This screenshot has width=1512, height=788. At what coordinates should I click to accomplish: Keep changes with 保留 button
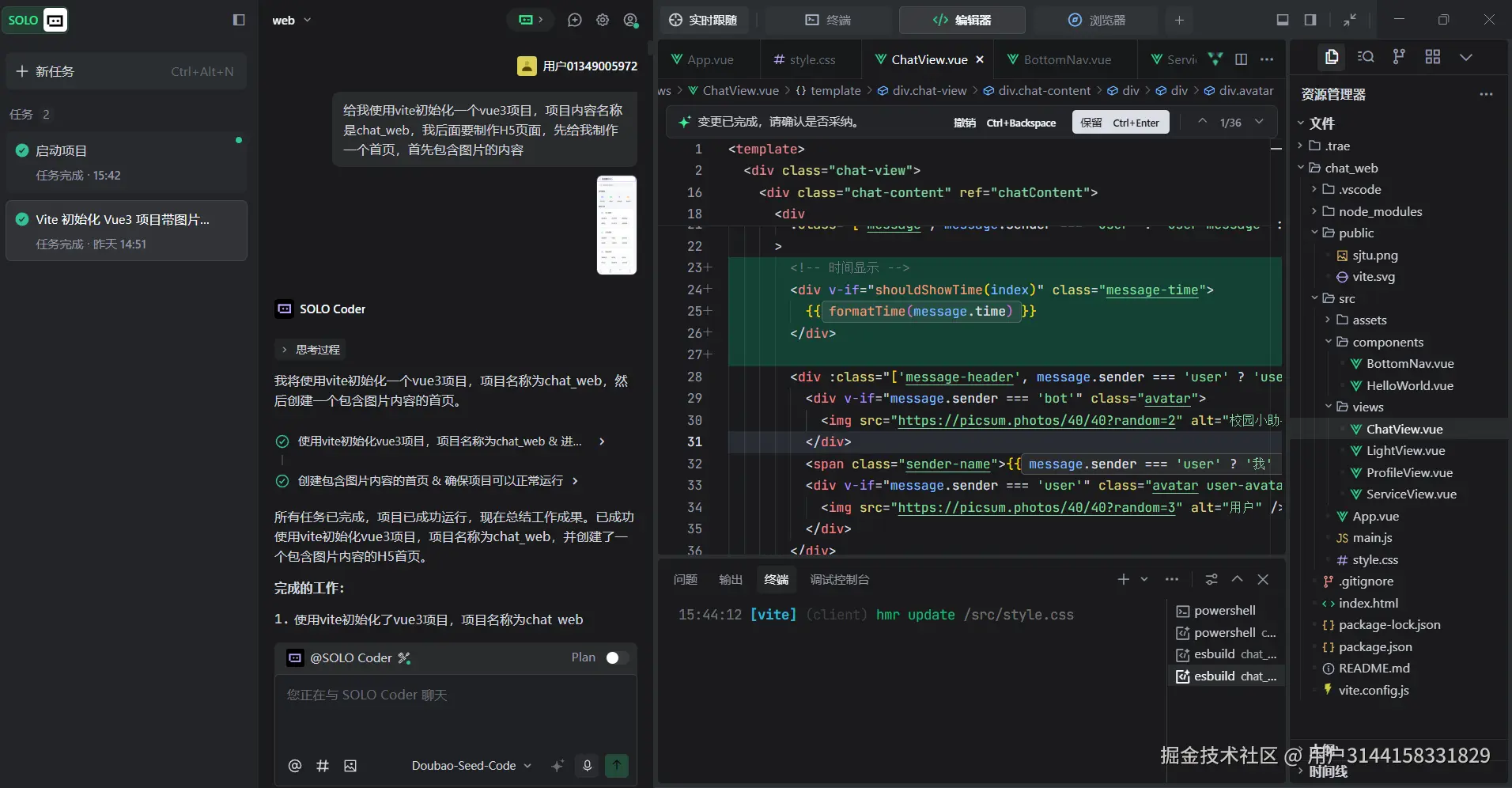[x=1121, y=122]
